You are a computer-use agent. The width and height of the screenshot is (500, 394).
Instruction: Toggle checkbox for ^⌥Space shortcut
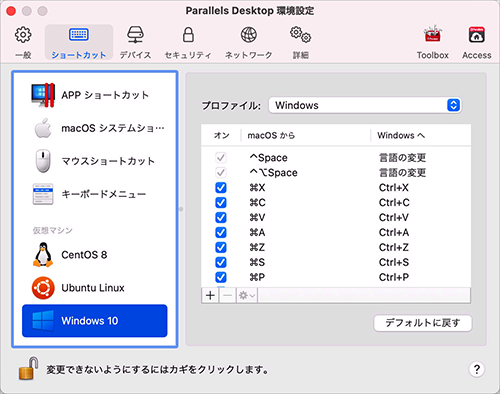(x=221, y=173)
